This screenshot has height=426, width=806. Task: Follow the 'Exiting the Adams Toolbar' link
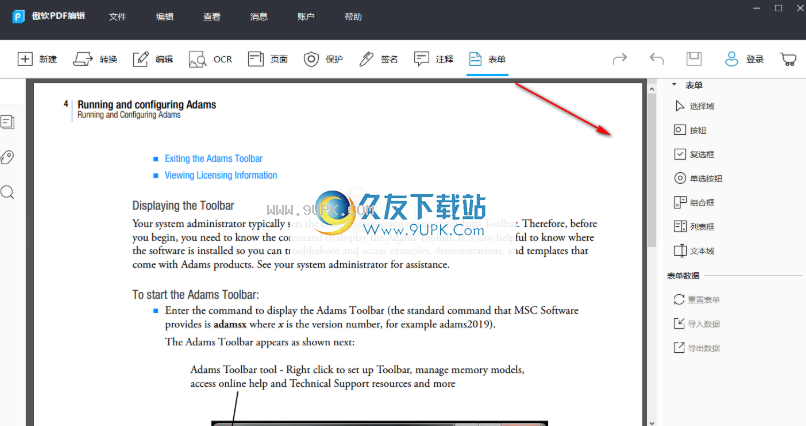[x=213, y=158]
